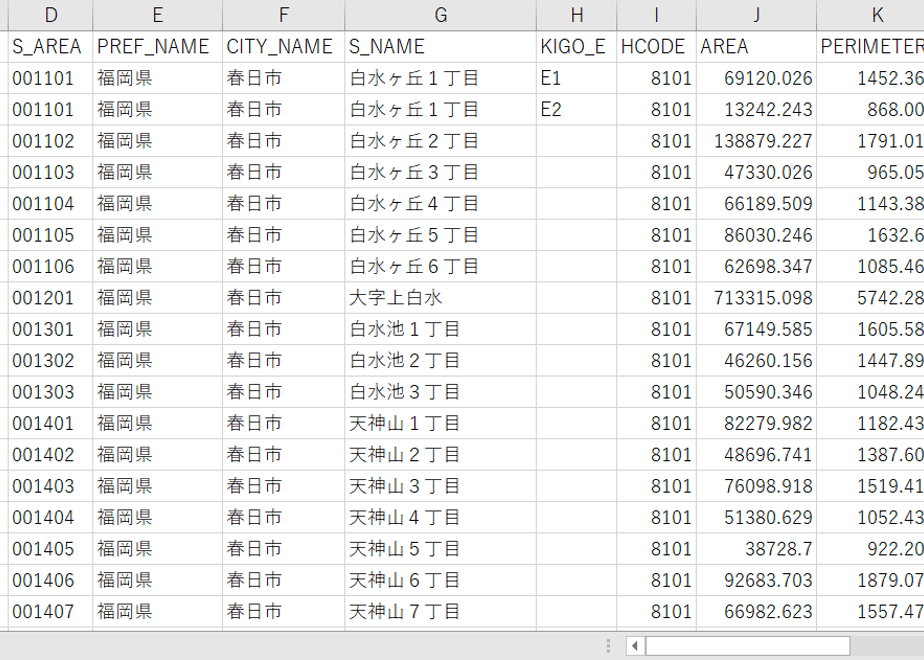Select column I header
The width and height of the screenshot is (924, 660).
click(656, 15)
